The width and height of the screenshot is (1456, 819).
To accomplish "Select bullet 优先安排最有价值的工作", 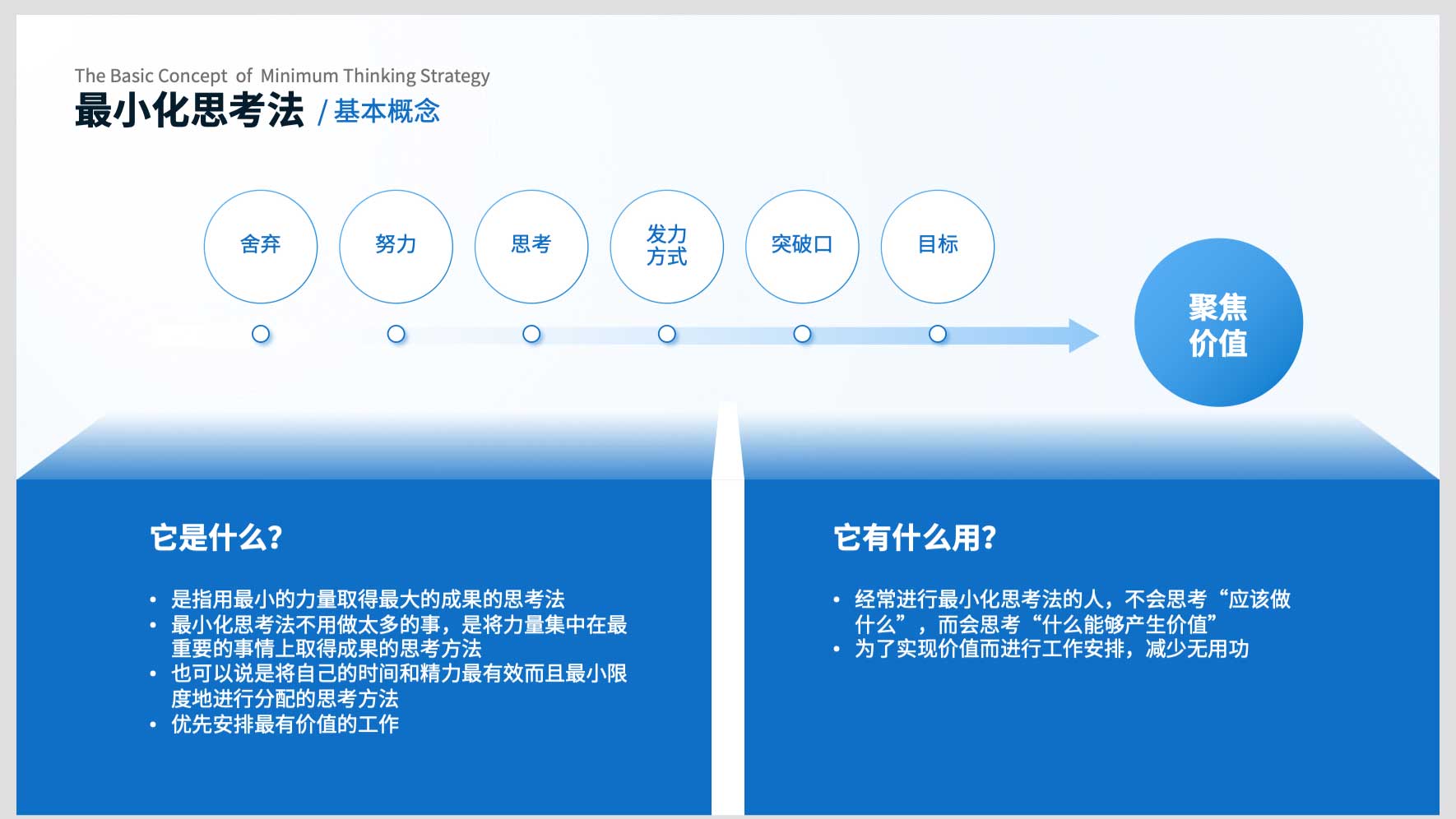I will point(285,724).
